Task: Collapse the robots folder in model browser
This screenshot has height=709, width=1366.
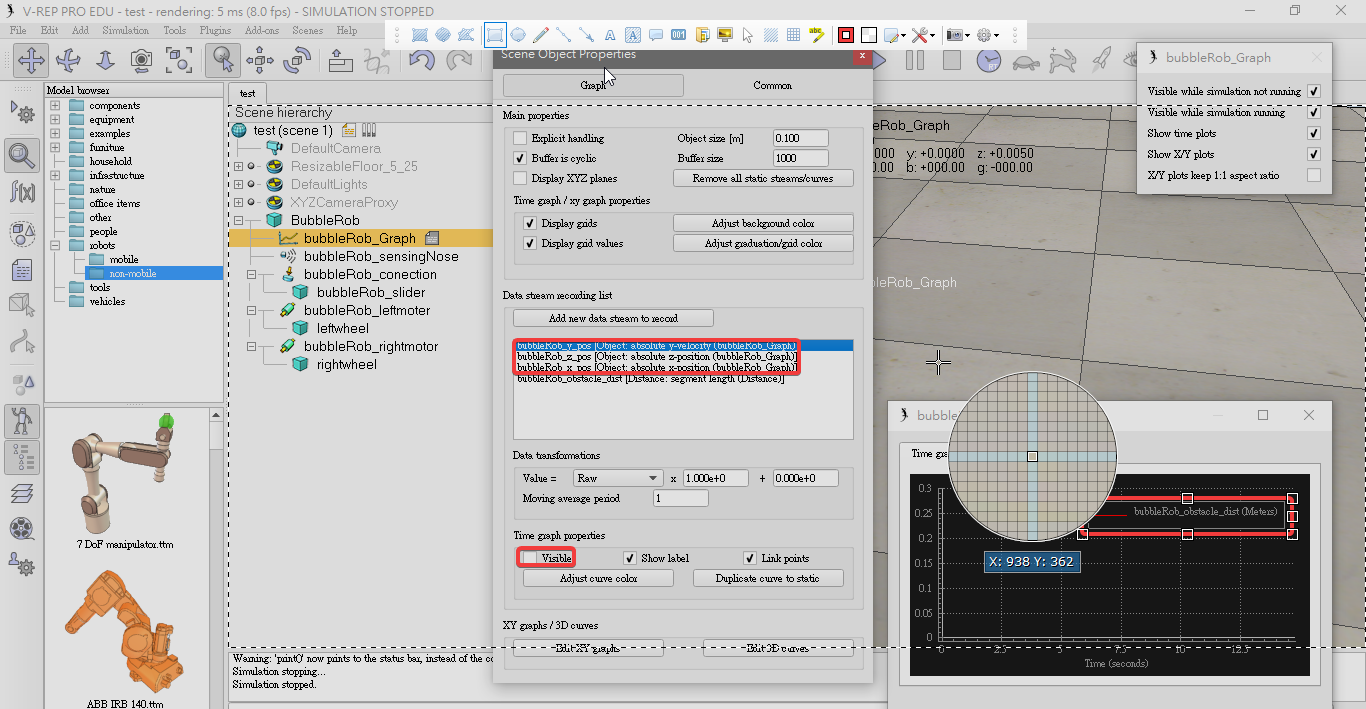Action: 55,245
